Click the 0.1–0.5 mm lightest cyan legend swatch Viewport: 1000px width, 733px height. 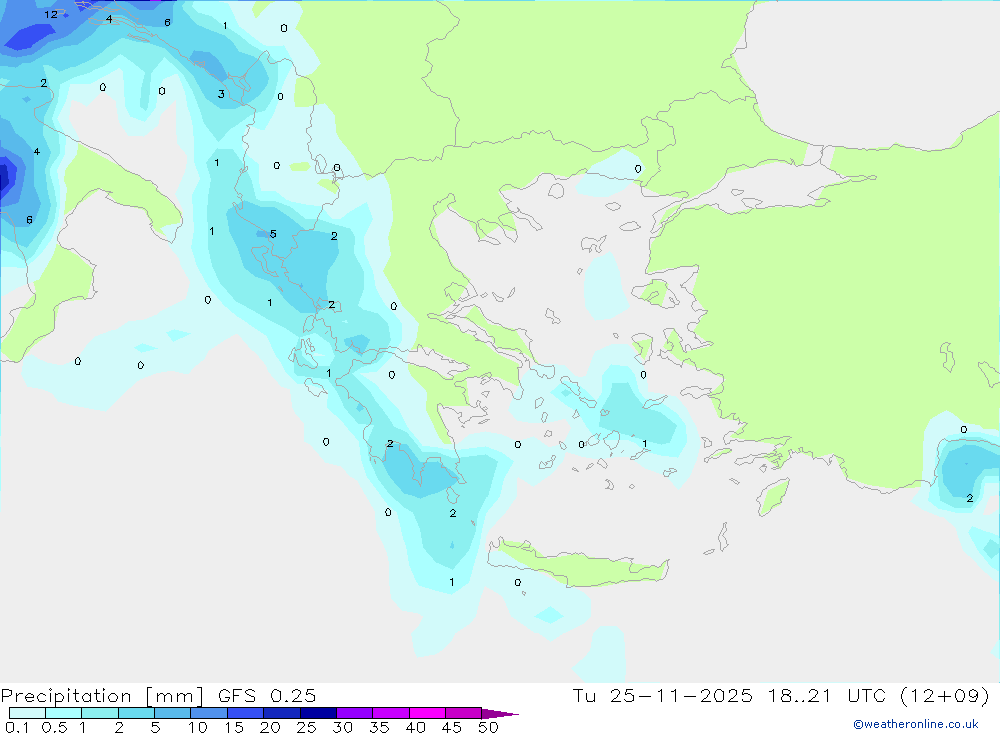pos(27,713)
